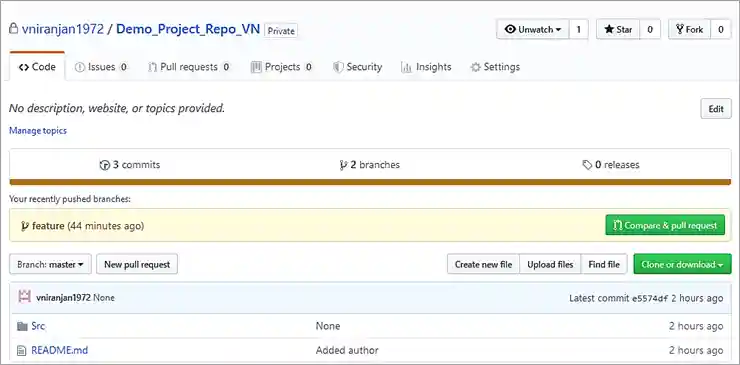Click the private repo lock icon

14,29
